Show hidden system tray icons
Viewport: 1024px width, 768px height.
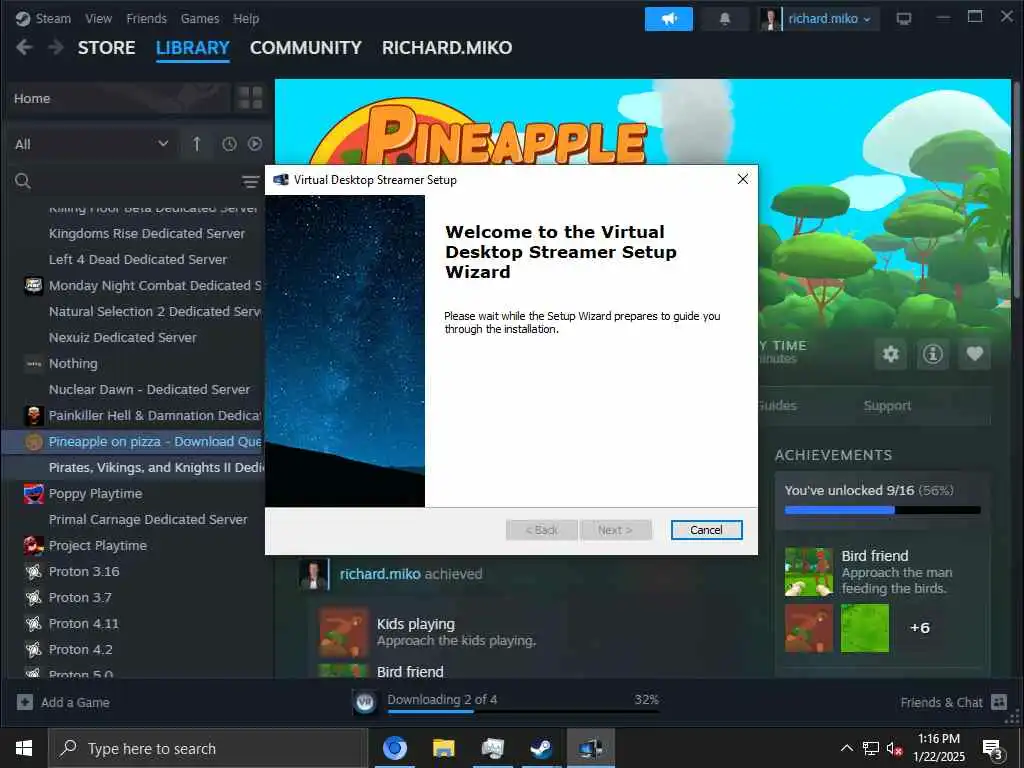coord(846,748)
